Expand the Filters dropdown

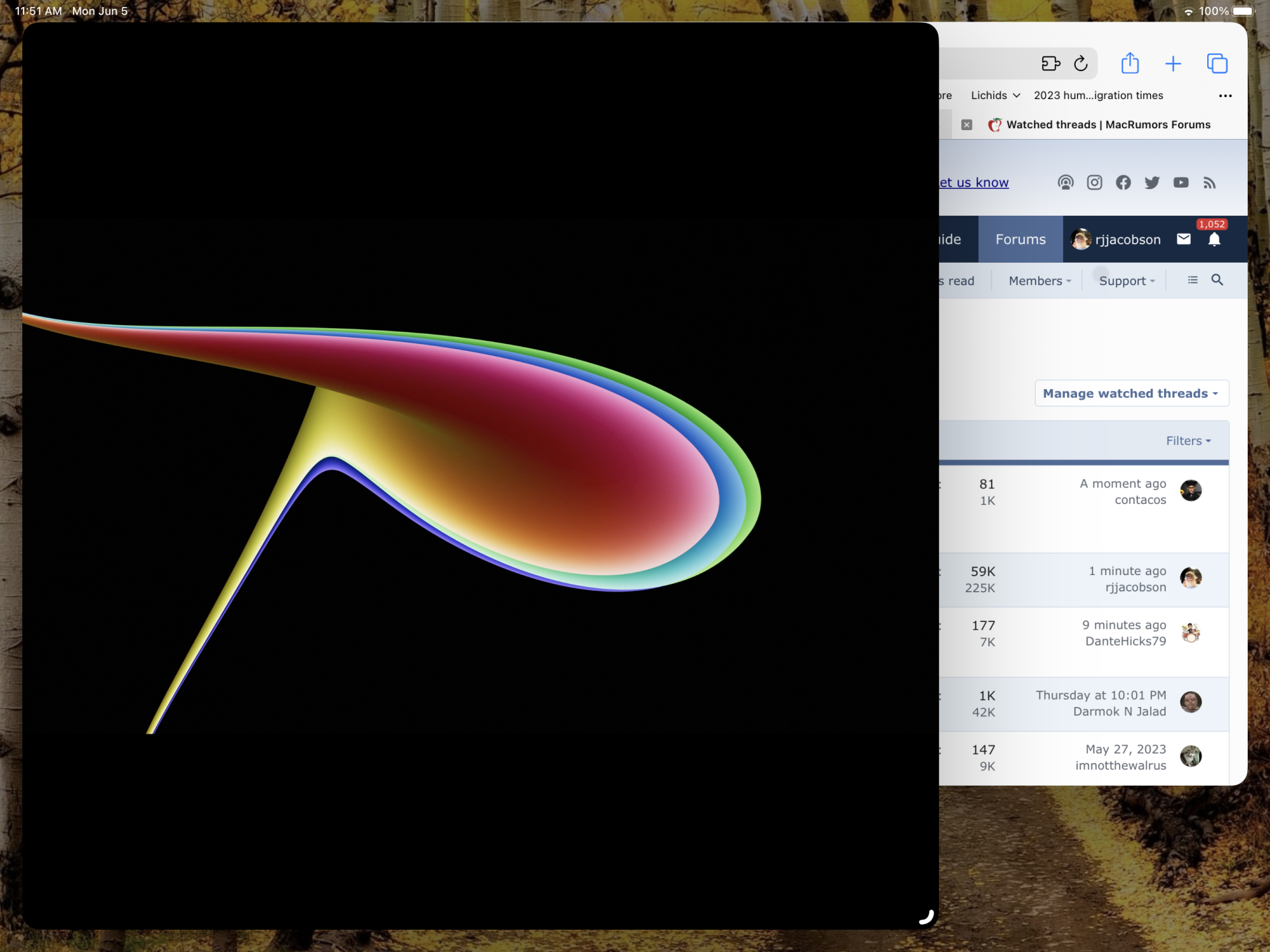pos(1188,440)
